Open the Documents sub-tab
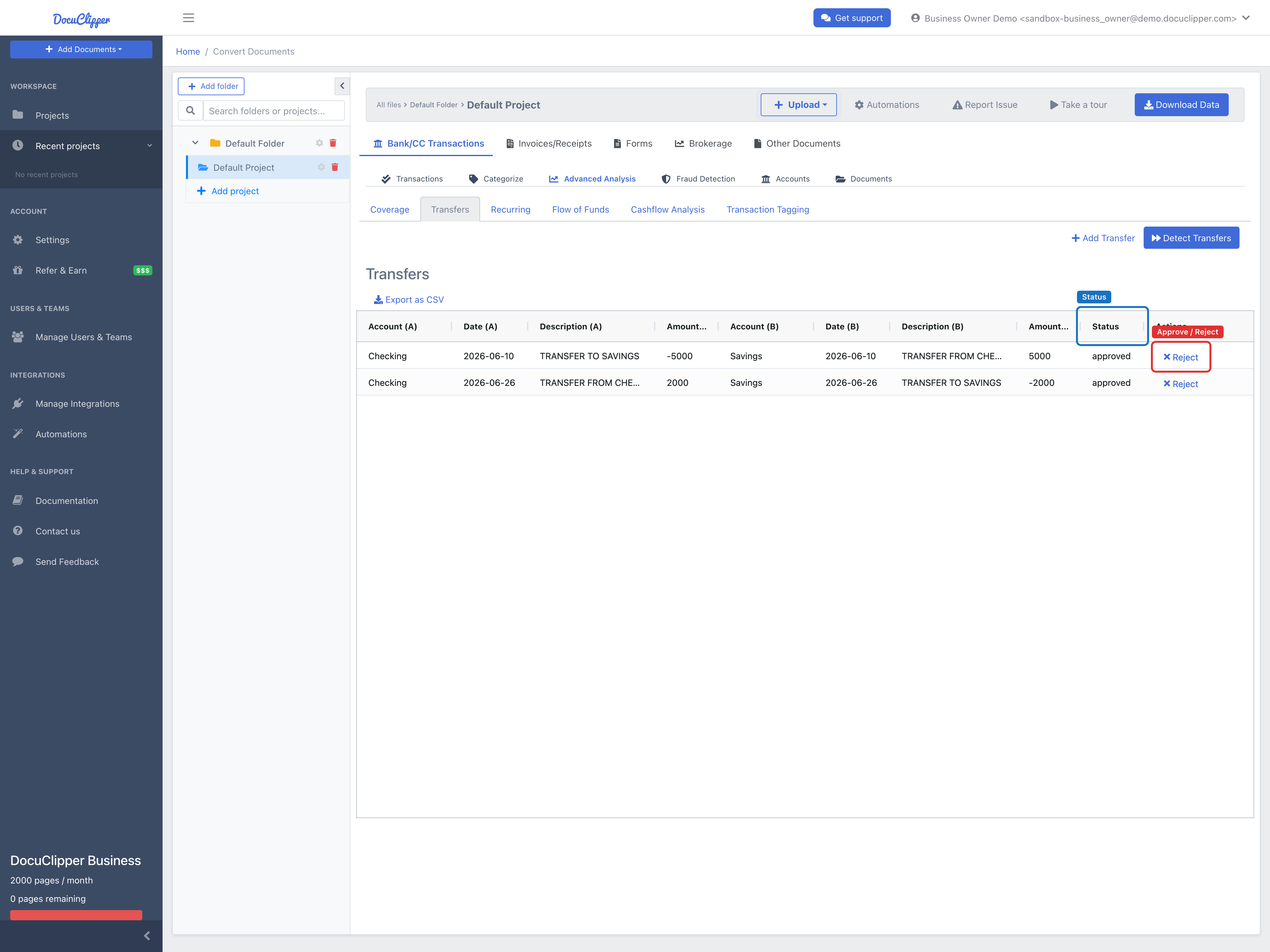This screenshot has width=1270, height=952. click(864, 178)
